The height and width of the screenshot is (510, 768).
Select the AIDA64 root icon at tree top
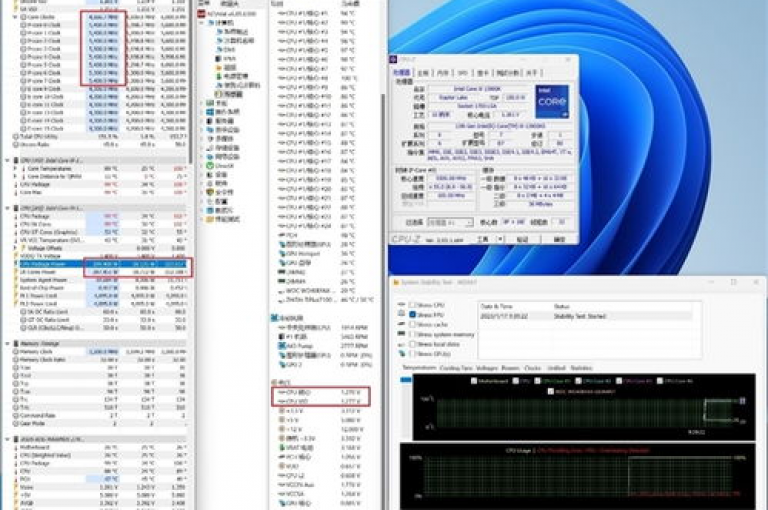click(x=201, y=14)
